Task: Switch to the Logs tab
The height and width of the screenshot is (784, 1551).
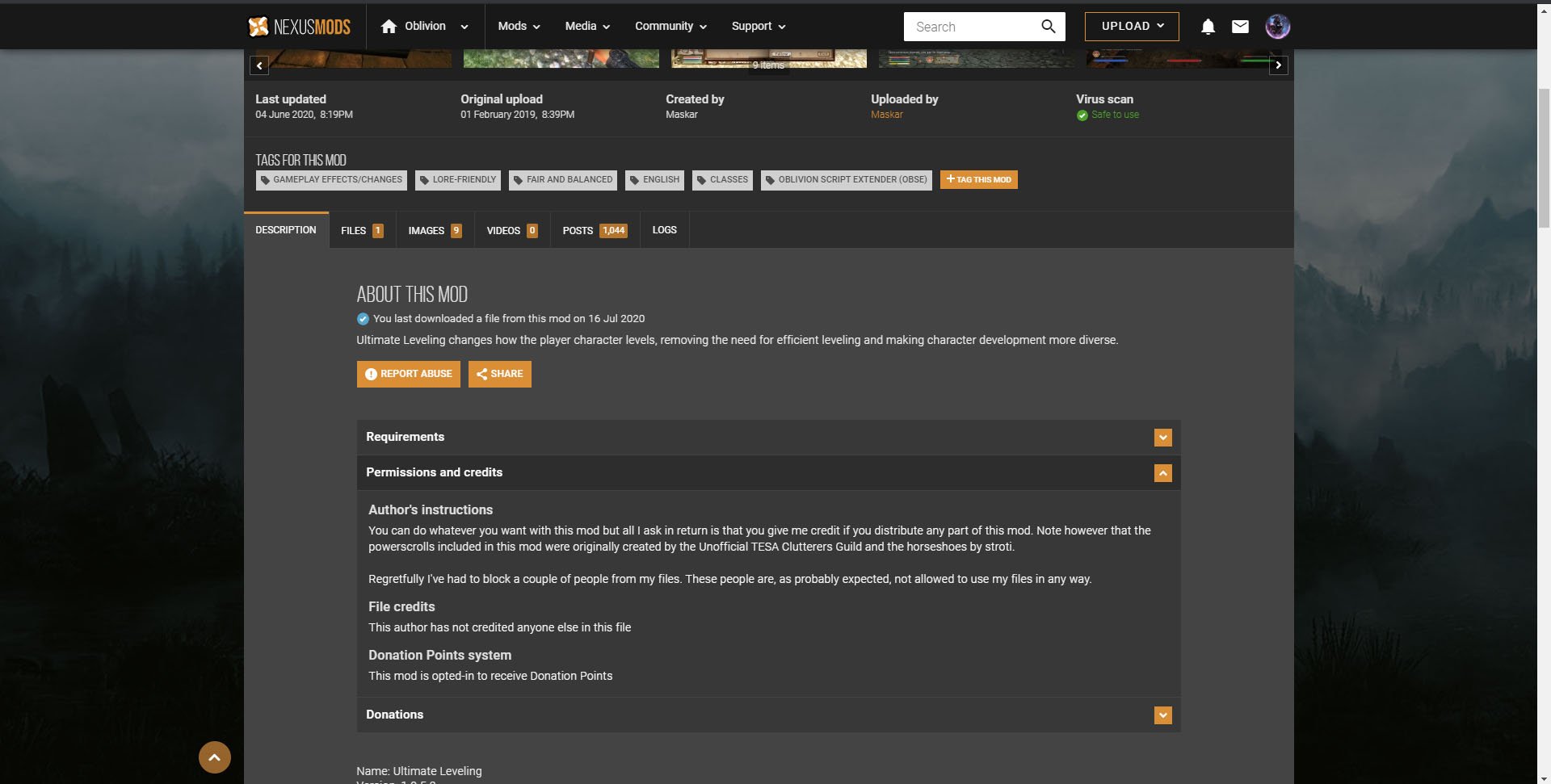Action: (x=664, y=230)
